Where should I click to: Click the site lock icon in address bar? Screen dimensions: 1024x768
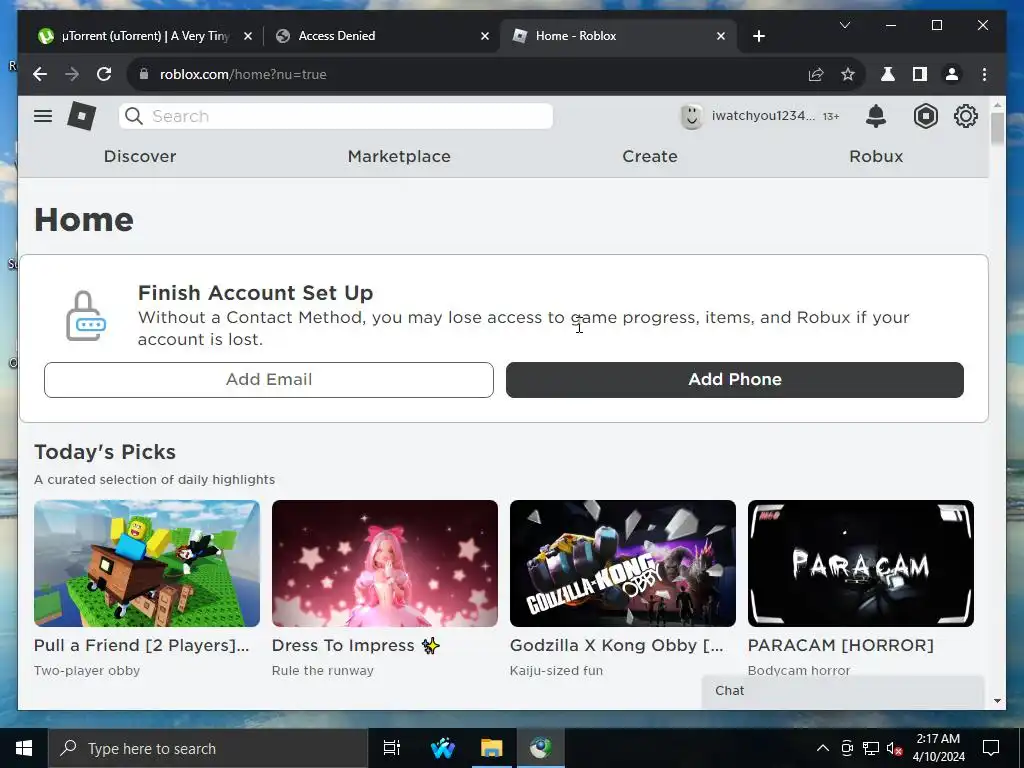[x=144, y=74]
